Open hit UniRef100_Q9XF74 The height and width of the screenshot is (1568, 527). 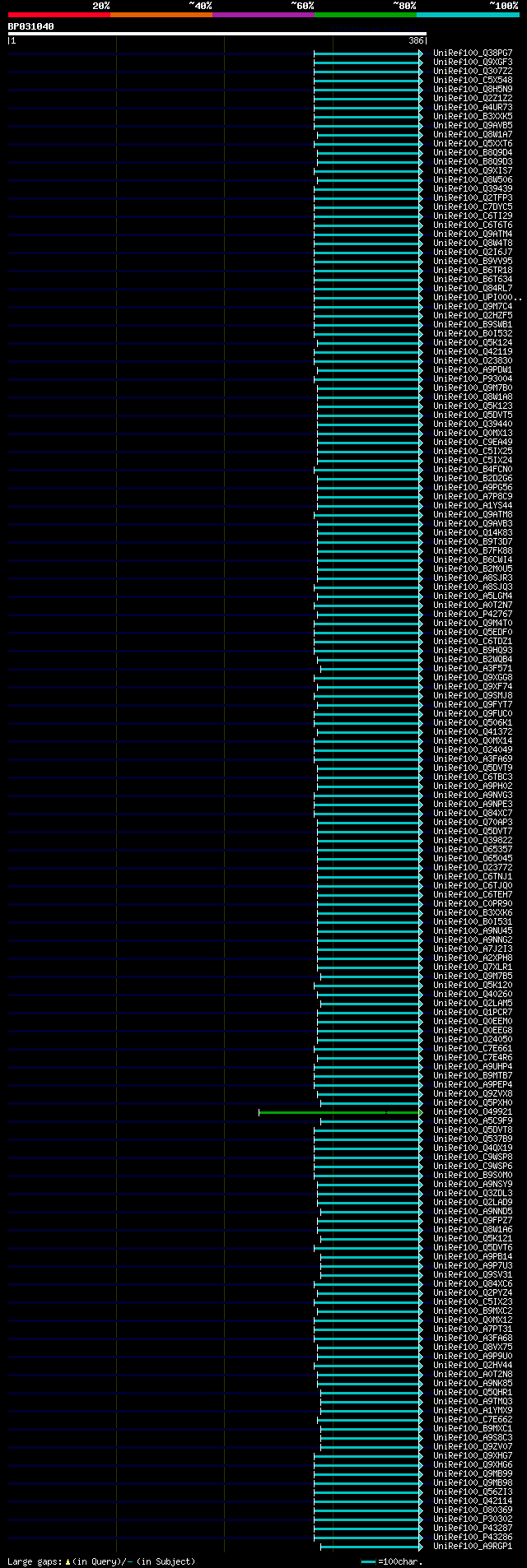coord(473,686)
